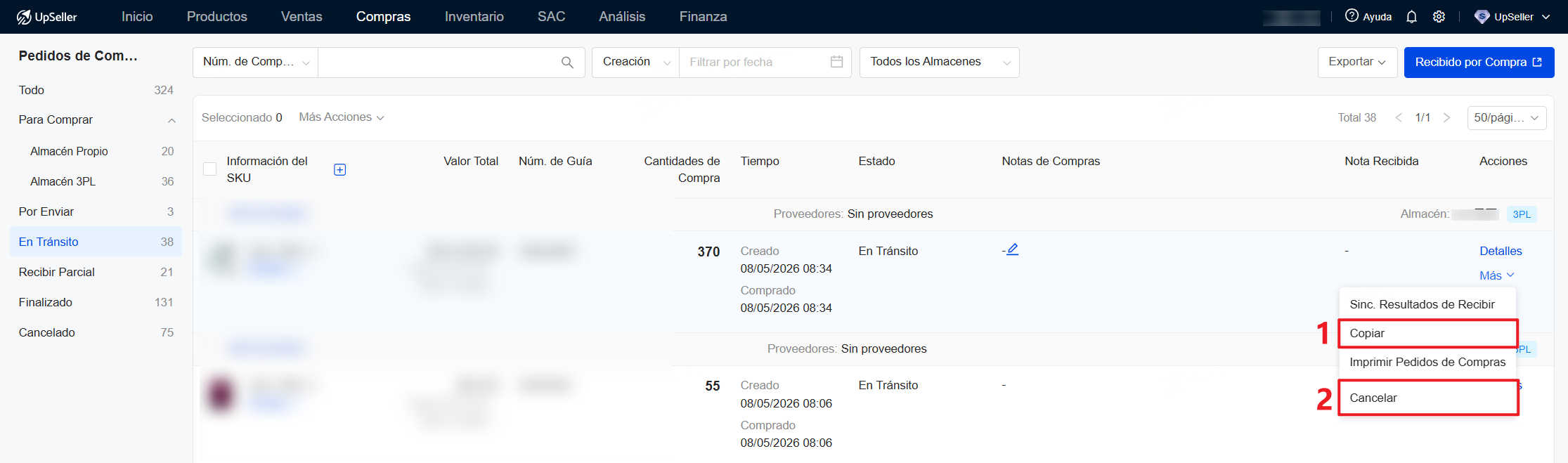1568x463 pixels.
Task: Click the Estado column header
Action: [x=876, y=161]
